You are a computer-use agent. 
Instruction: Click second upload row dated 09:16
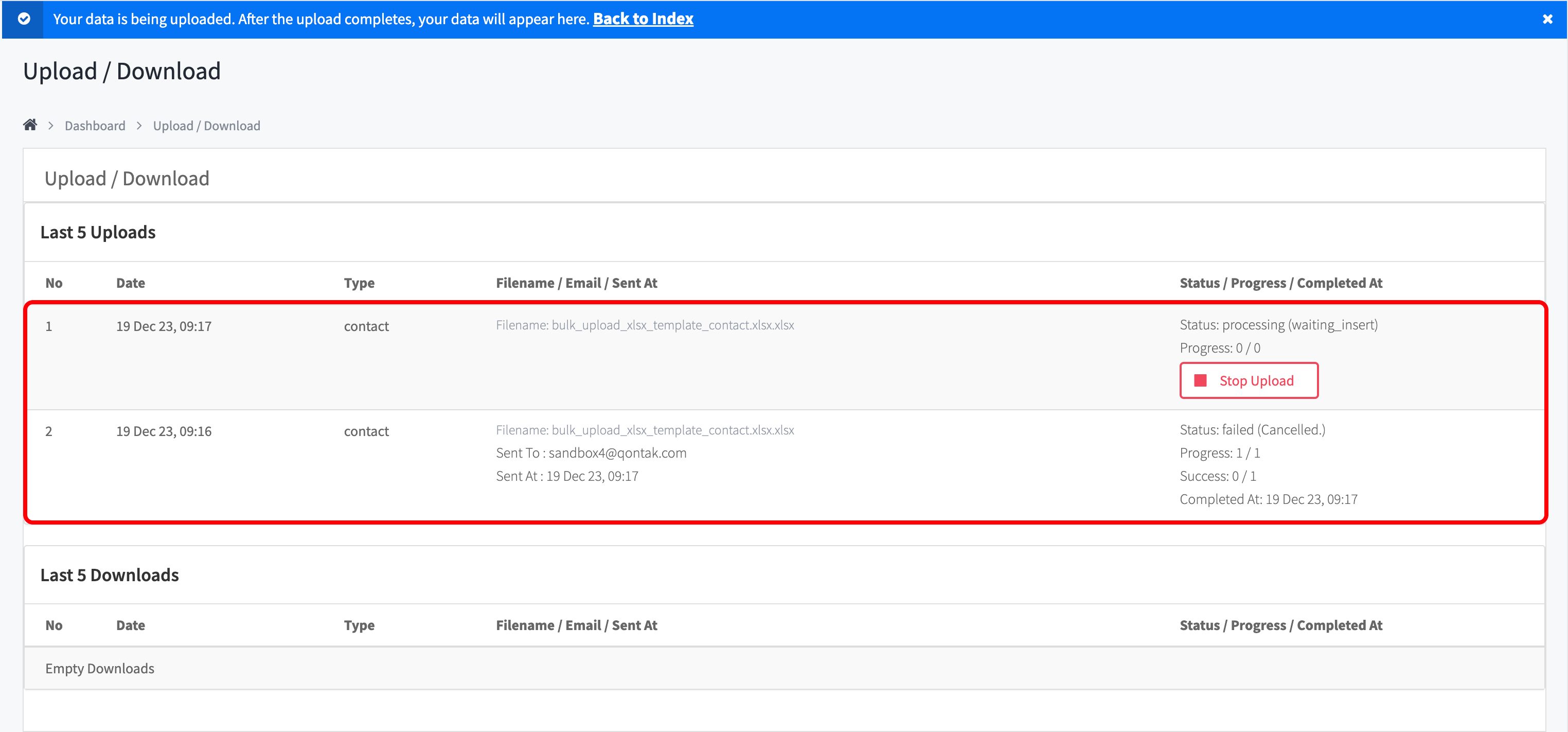(164, 431)
